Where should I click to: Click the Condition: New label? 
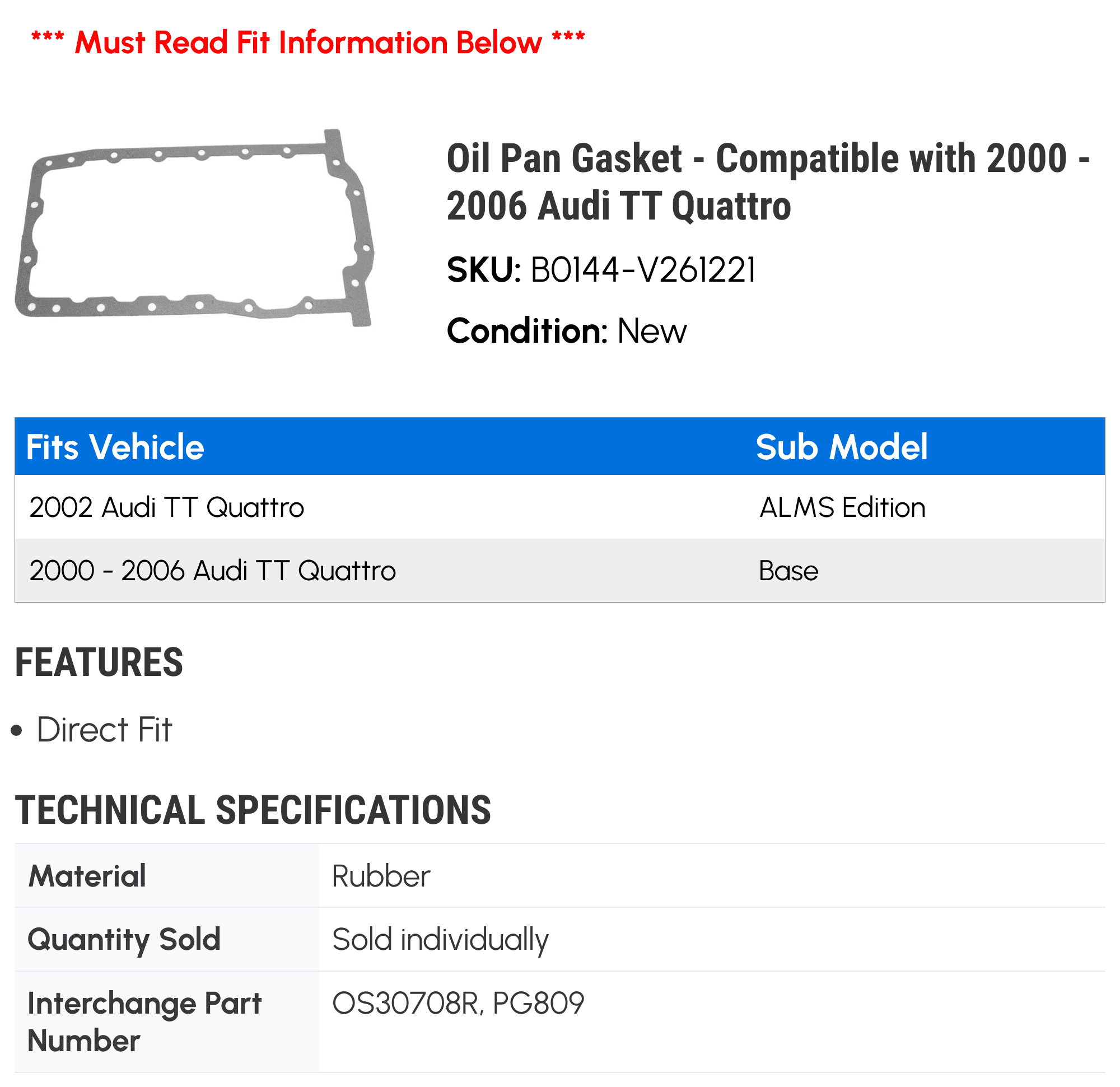pyautogui.click(x=566, y=331)
